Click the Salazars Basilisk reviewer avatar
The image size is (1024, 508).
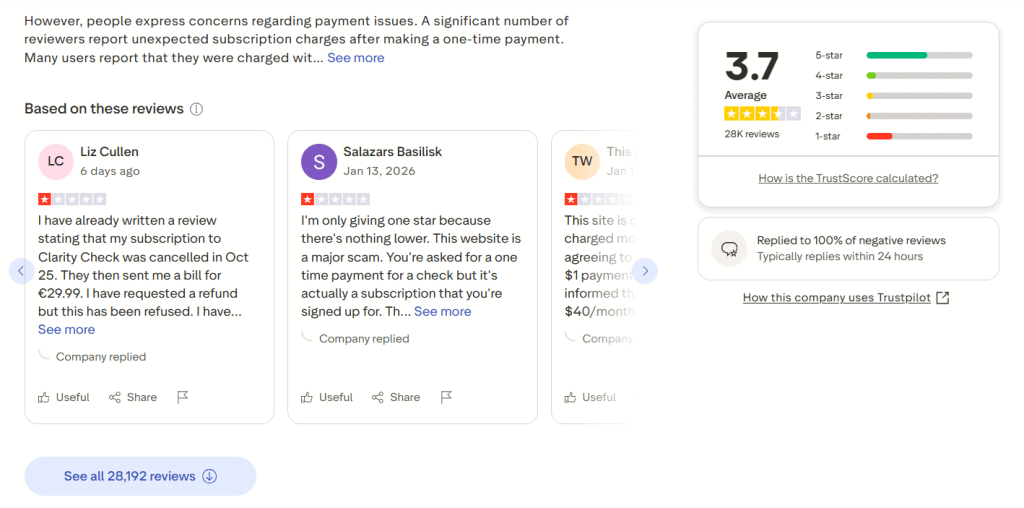(319, 161)
